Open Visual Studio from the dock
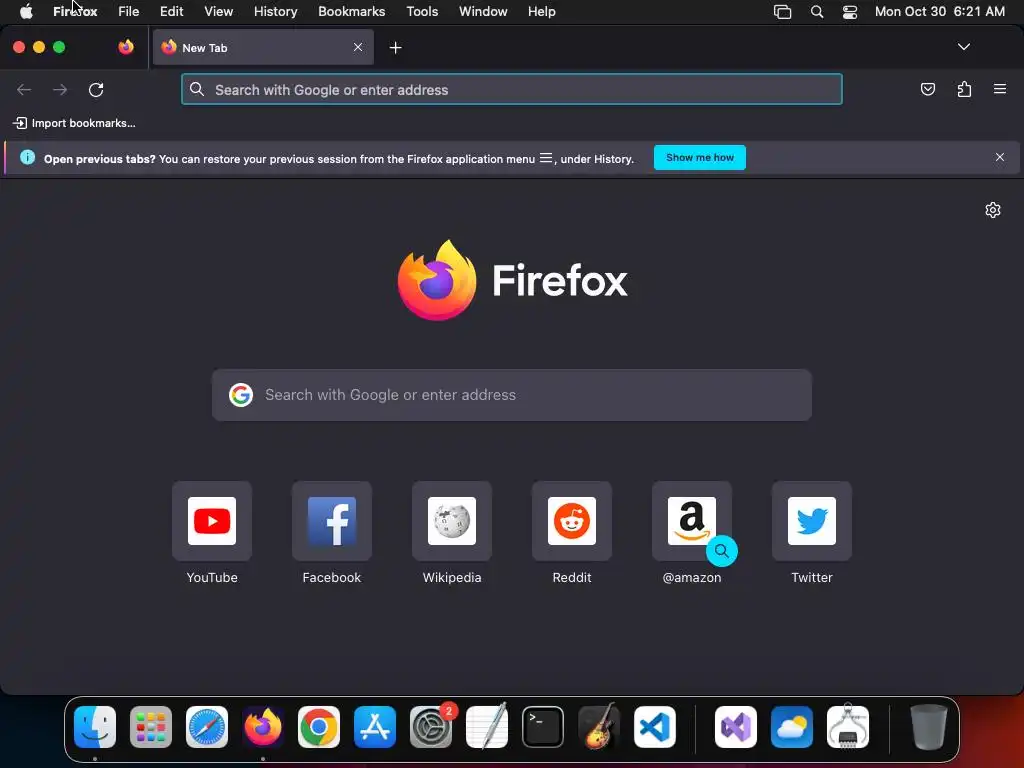 tap(736, 727)
